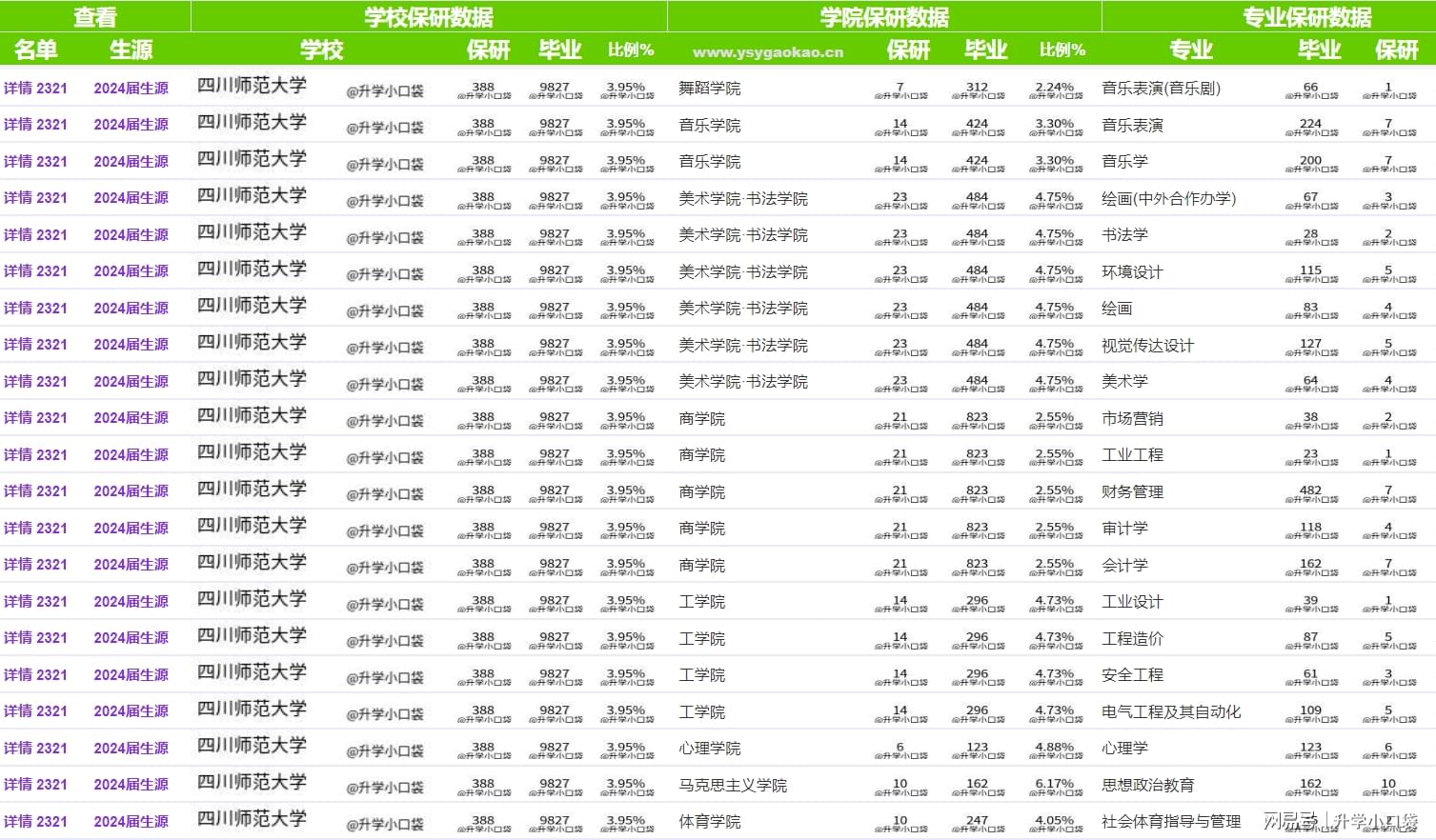Image resolution: width=1436 pixels, height=840 pixels.
Task: Select the 财务管理 major cell
Action: [x=1132, y=492]
